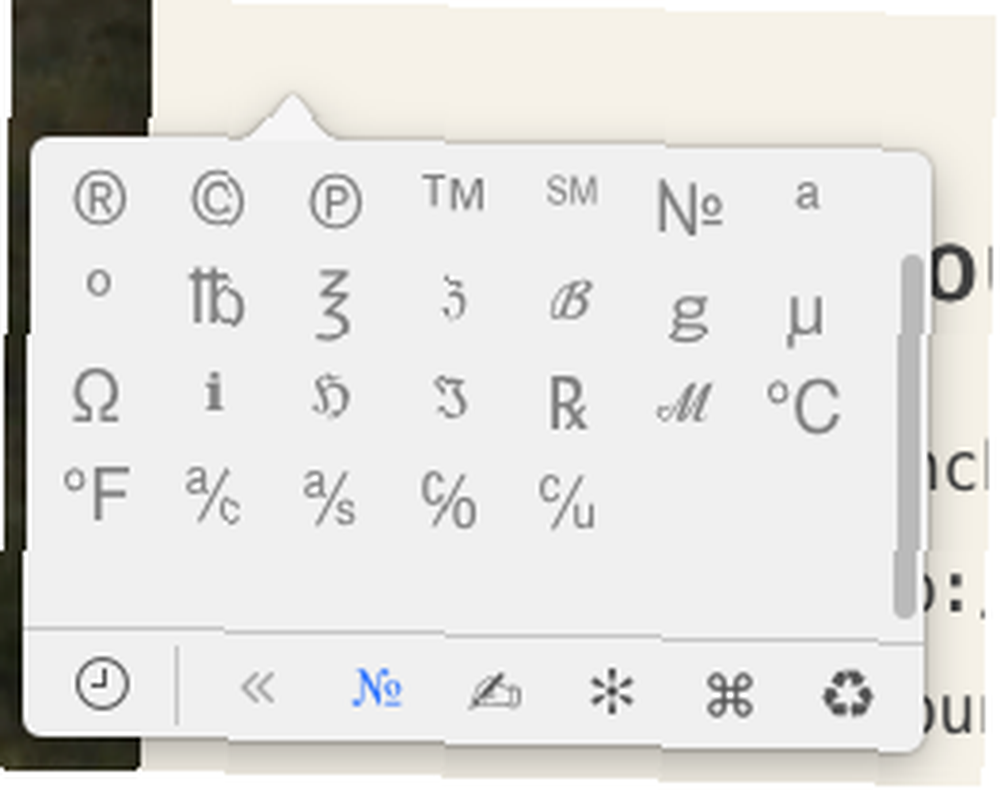Insert the sound recording copyright ℗ symbol
1000x790 pixels.
pyautogui.click(x=336, y=201)
